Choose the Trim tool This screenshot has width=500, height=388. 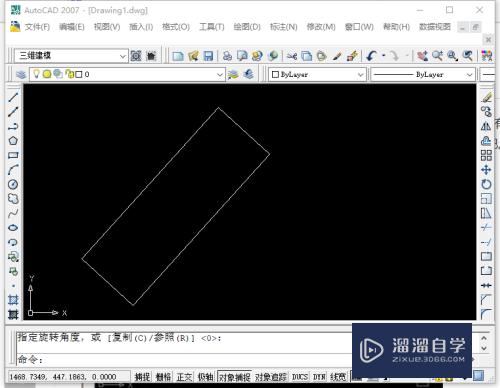click(x=486, y=228)
